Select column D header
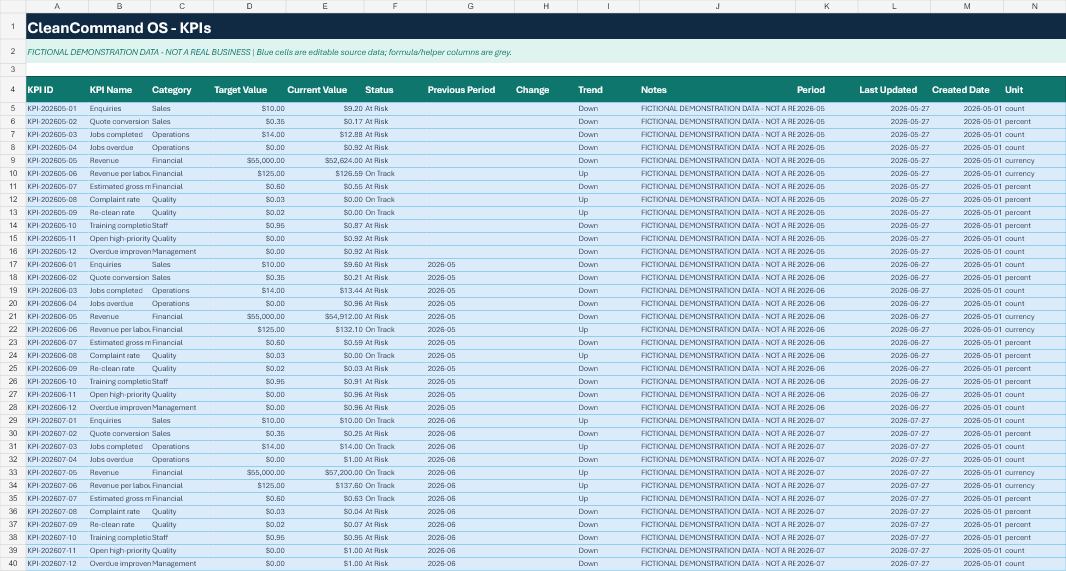 pyautogui.click(x=250, y=6)
